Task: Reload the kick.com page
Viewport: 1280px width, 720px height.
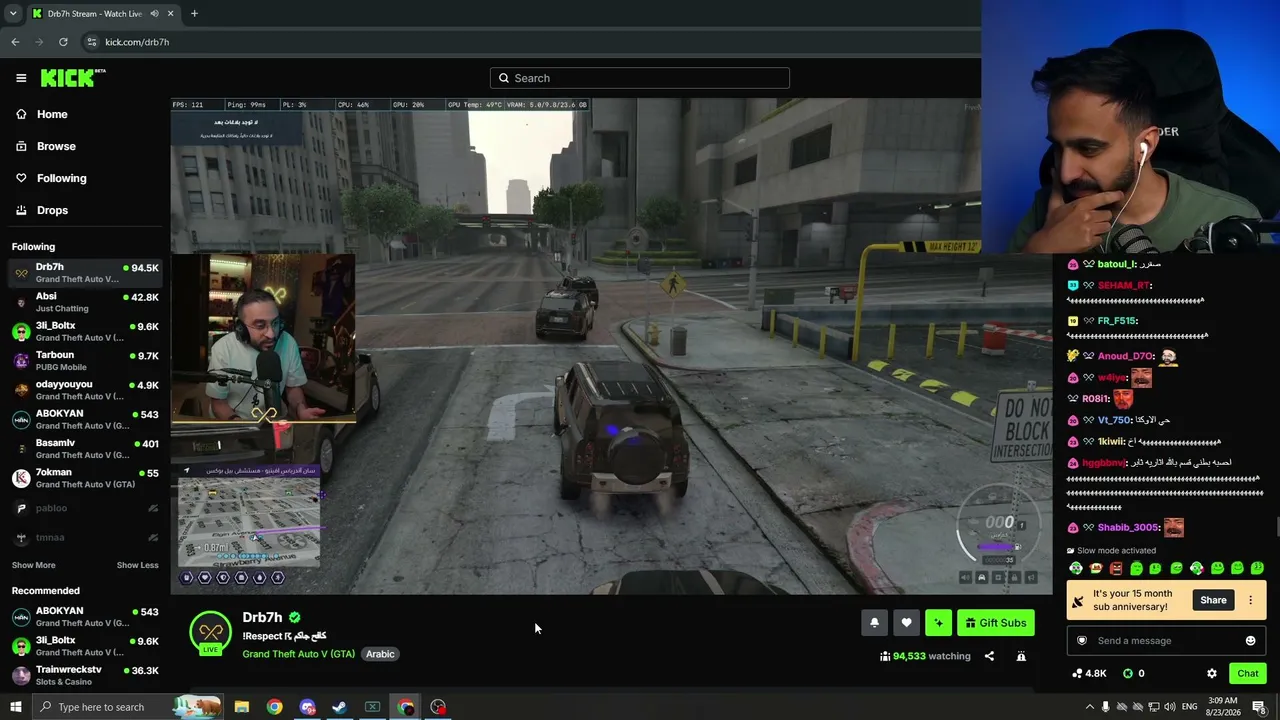Action: (x=63, y=42)
